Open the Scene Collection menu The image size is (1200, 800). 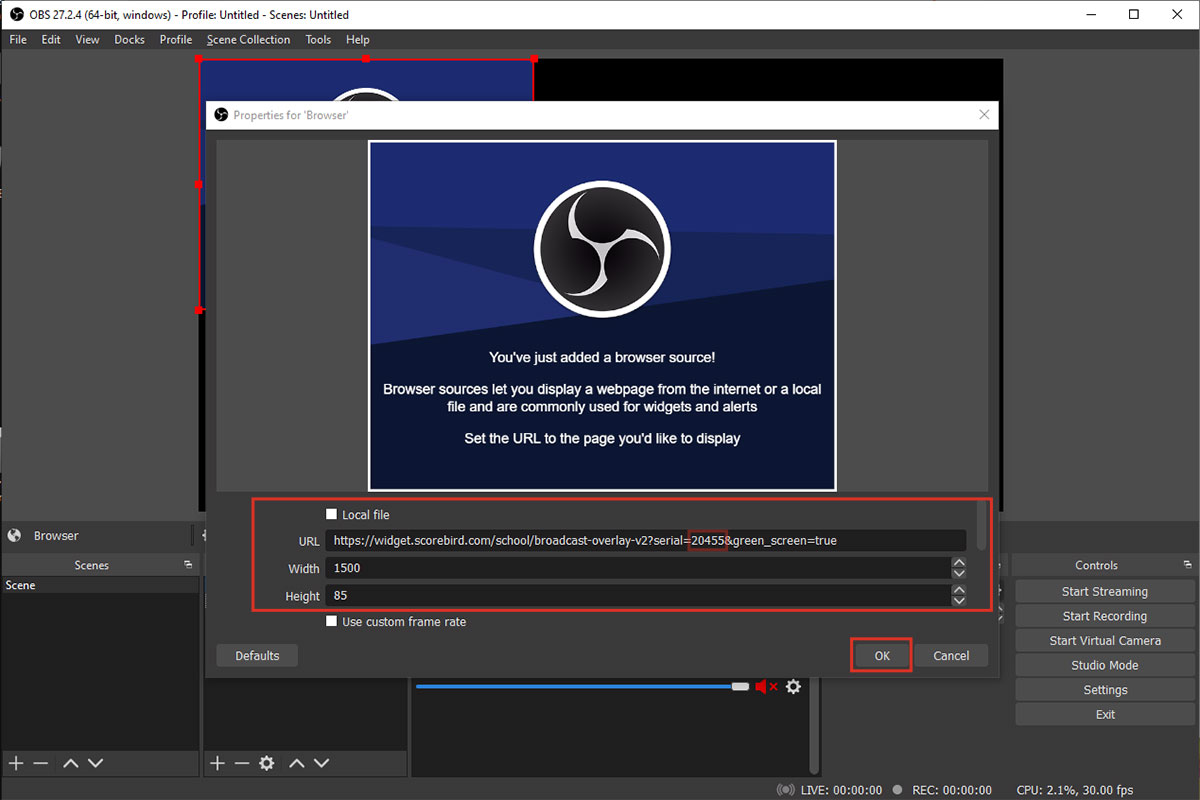(248, 40)
